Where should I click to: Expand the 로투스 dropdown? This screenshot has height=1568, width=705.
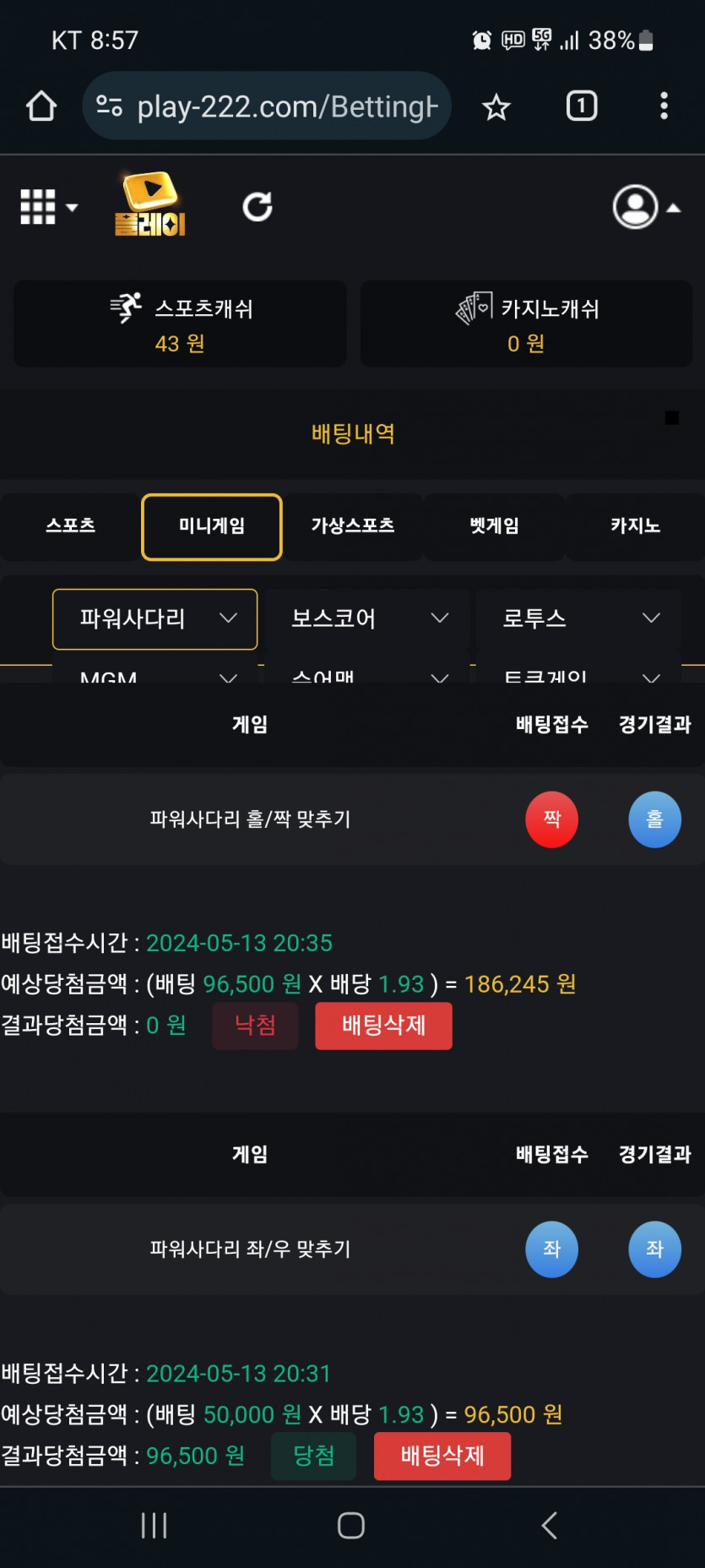tap(578, 619)
